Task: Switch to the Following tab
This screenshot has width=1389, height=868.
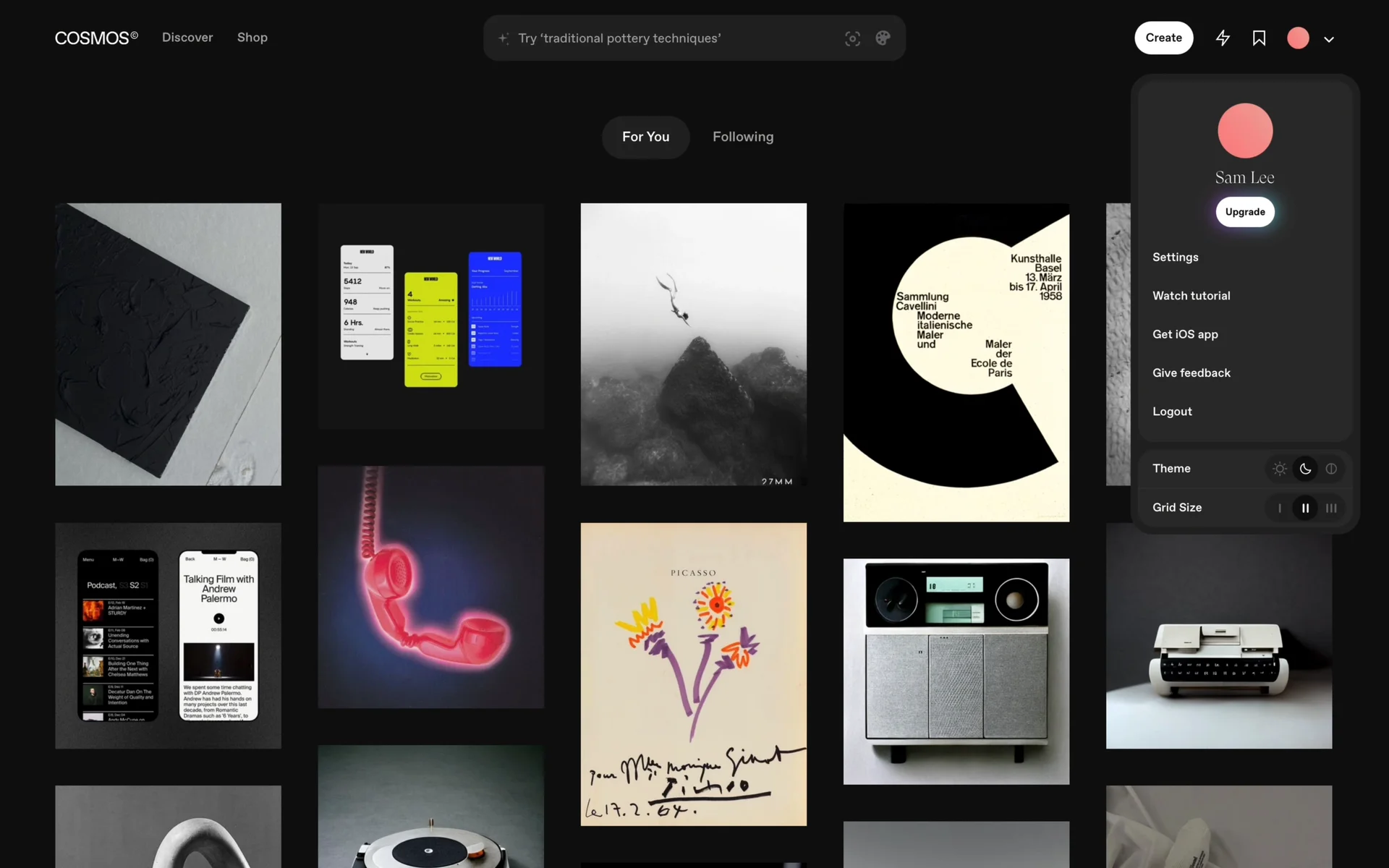Action: click(x=743, y=137)
